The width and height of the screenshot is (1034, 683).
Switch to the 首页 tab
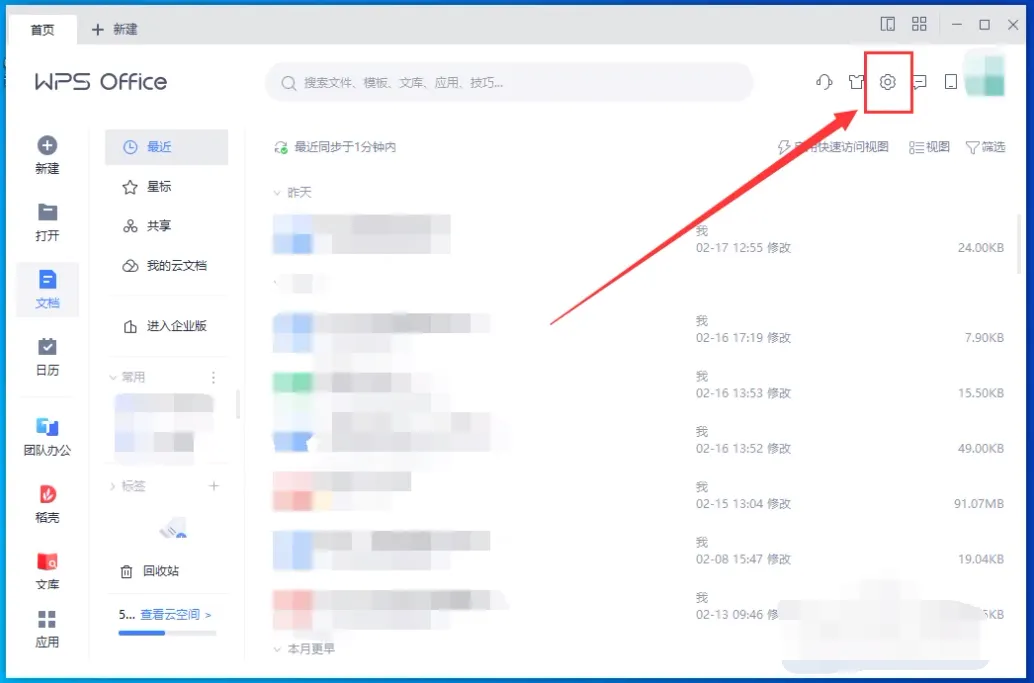(42, 30)
